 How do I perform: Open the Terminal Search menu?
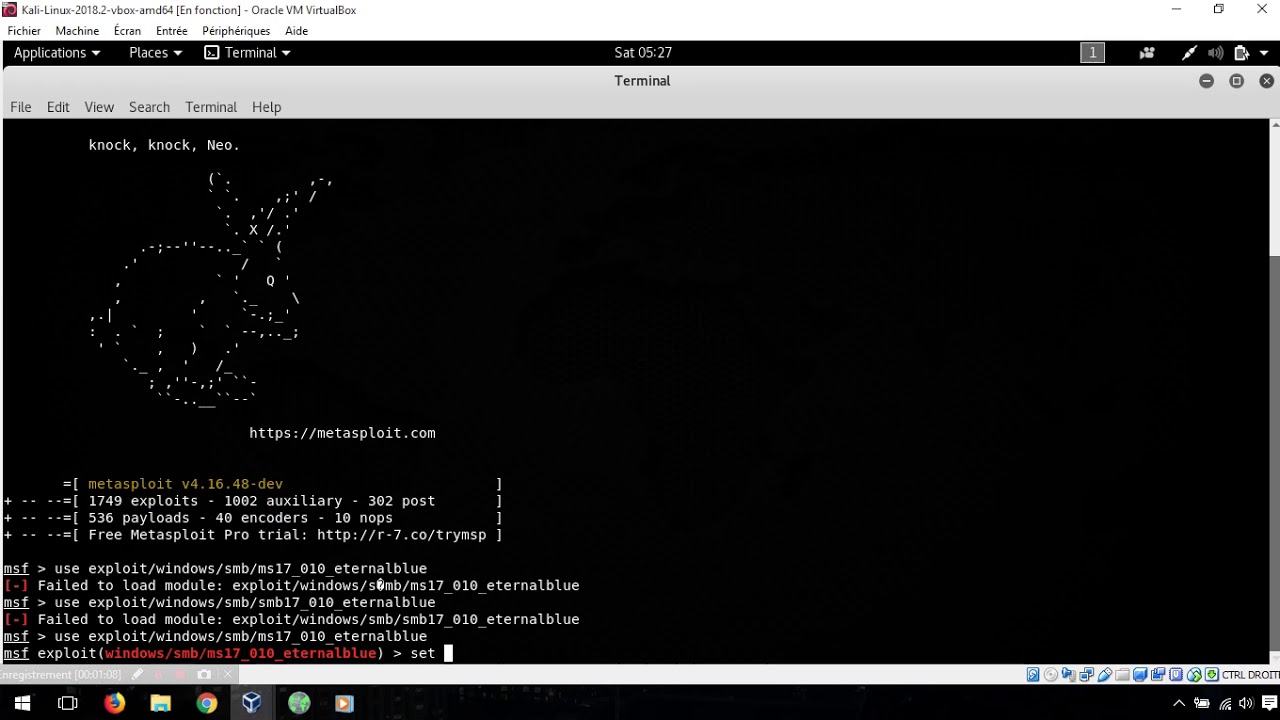coord(149,107)
